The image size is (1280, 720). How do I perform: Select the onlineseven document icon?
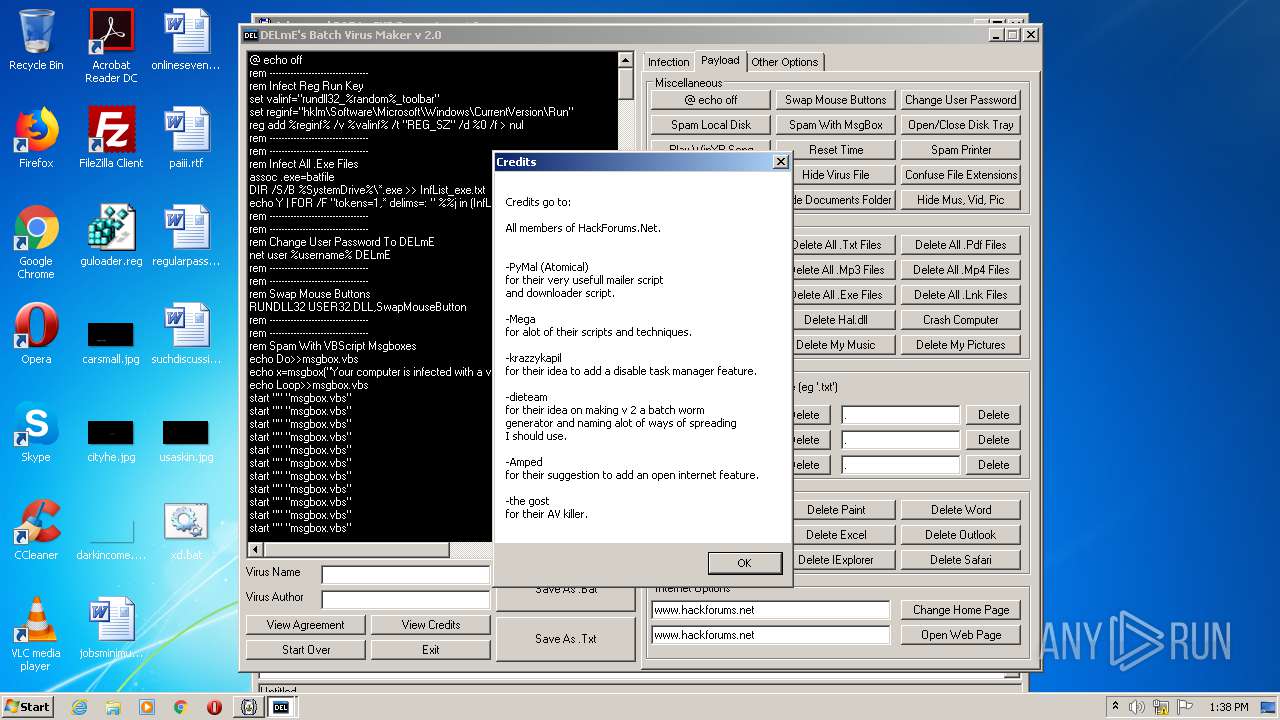[186, 40]
